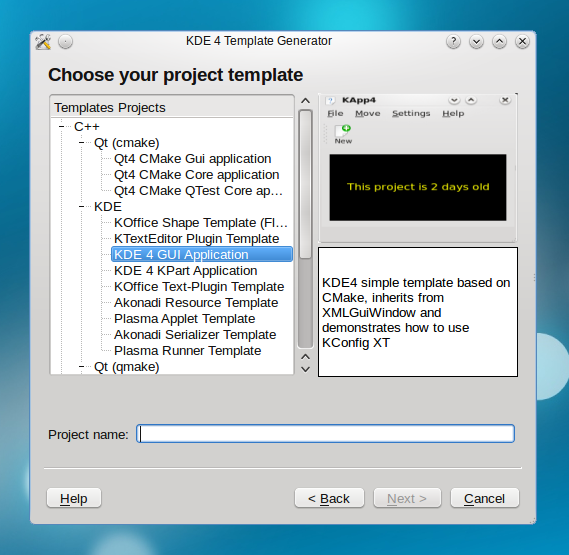Image resolution: width=569 pixels, height=555 pixels.
Task: Click the scroll down arrow below tree scrollbar
Action: click(x=306, y=370)
